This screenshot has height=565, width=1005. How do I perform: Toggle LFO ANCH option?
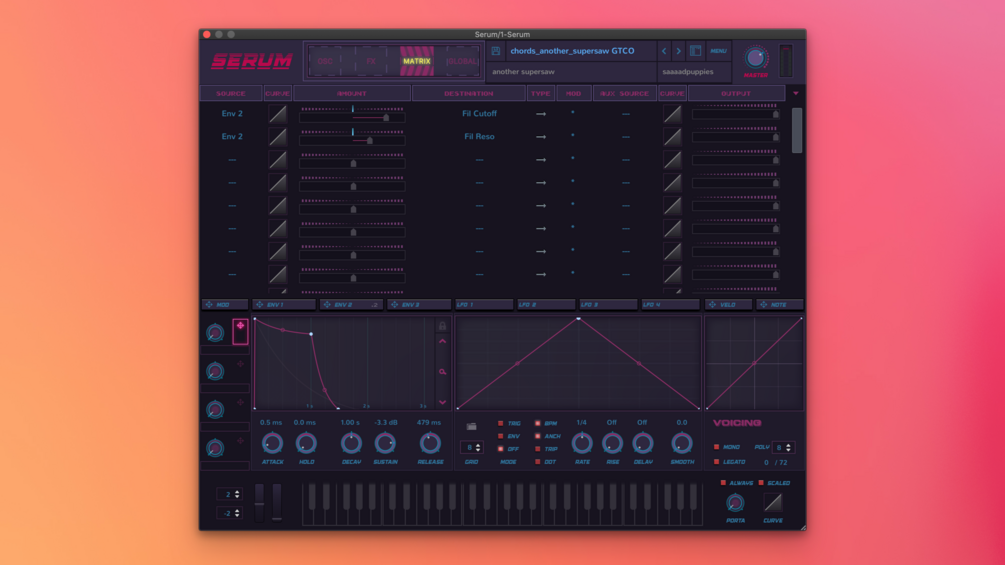pyautogui.click(x=538, y=436)
